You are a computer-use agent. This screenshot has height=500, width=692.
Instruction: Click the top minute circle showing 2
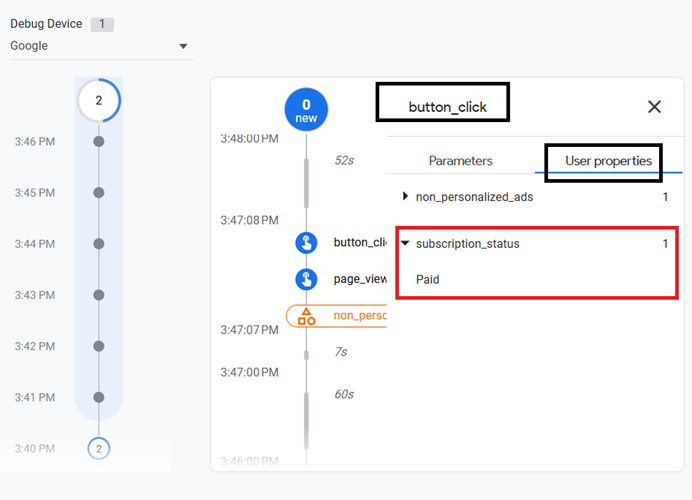(x=99, y=101)
